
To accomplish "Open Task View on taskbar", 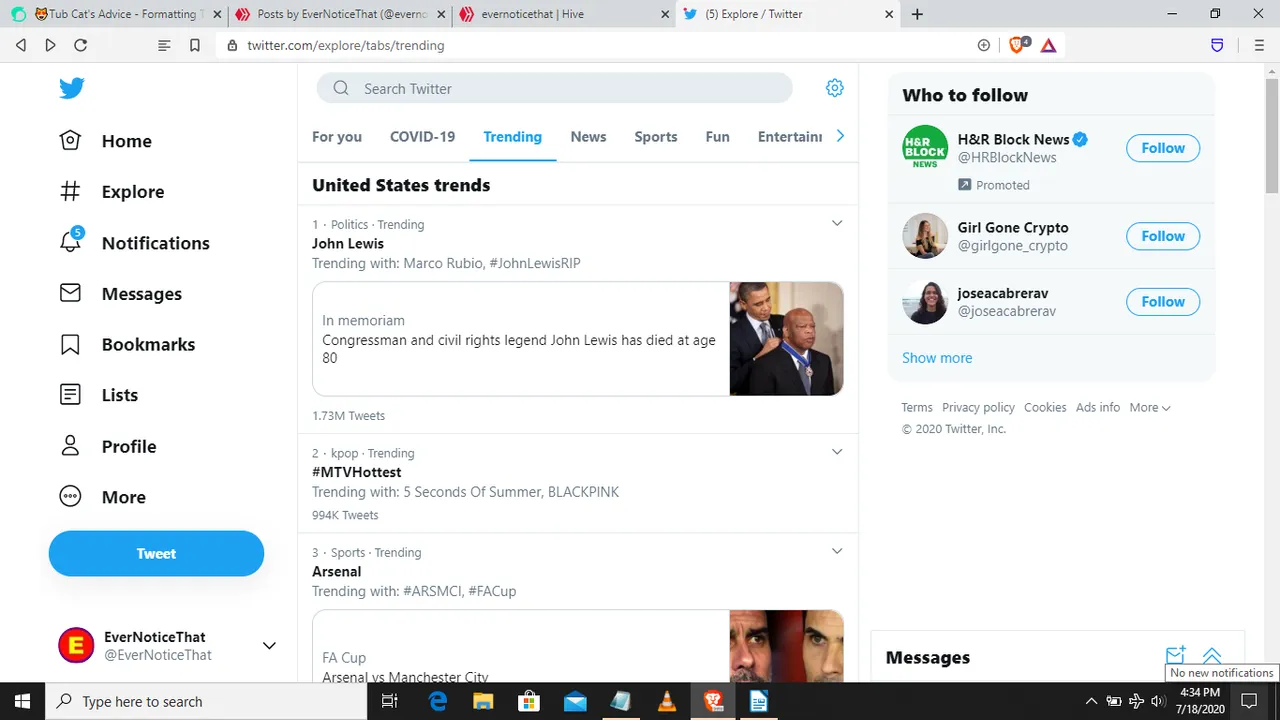I will [x=390, y=701].
